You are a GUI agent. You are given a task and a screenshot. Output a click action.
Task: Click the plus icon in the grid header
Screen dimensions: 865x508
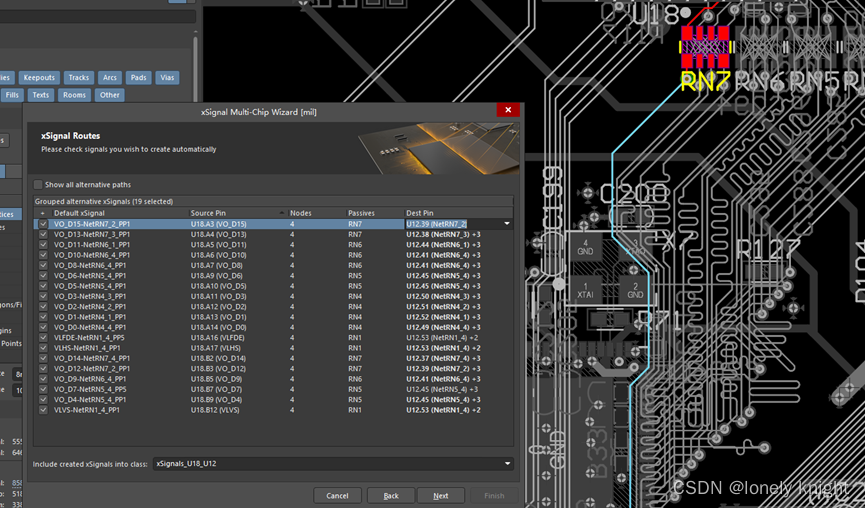42,213
